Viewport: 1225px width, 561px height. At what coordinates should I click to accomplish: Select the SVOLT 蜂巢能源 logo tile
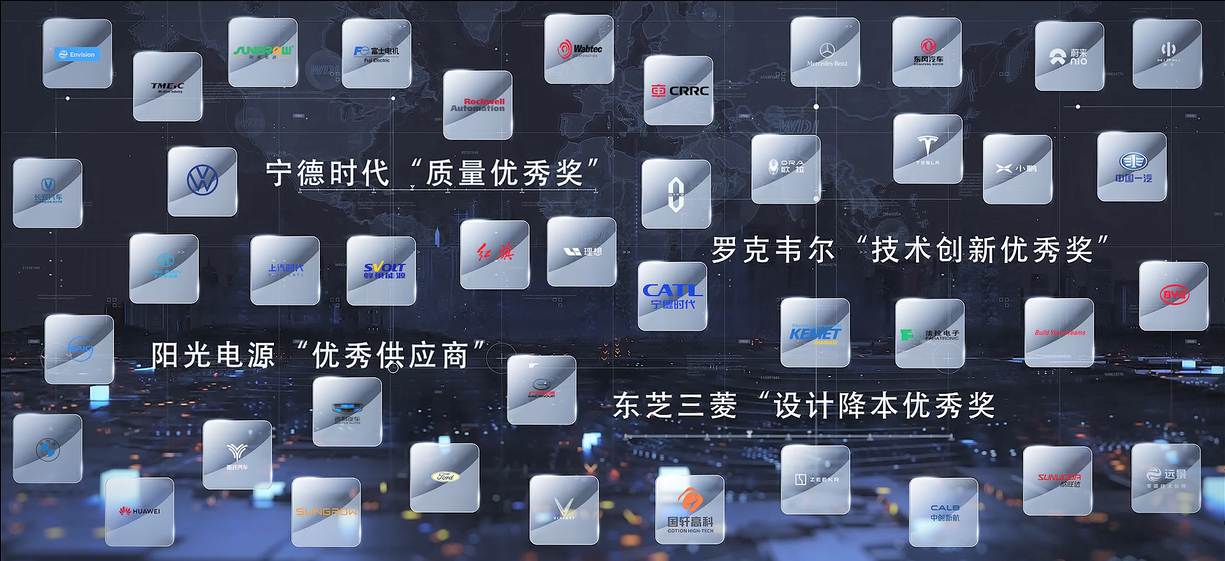(381, 270)
